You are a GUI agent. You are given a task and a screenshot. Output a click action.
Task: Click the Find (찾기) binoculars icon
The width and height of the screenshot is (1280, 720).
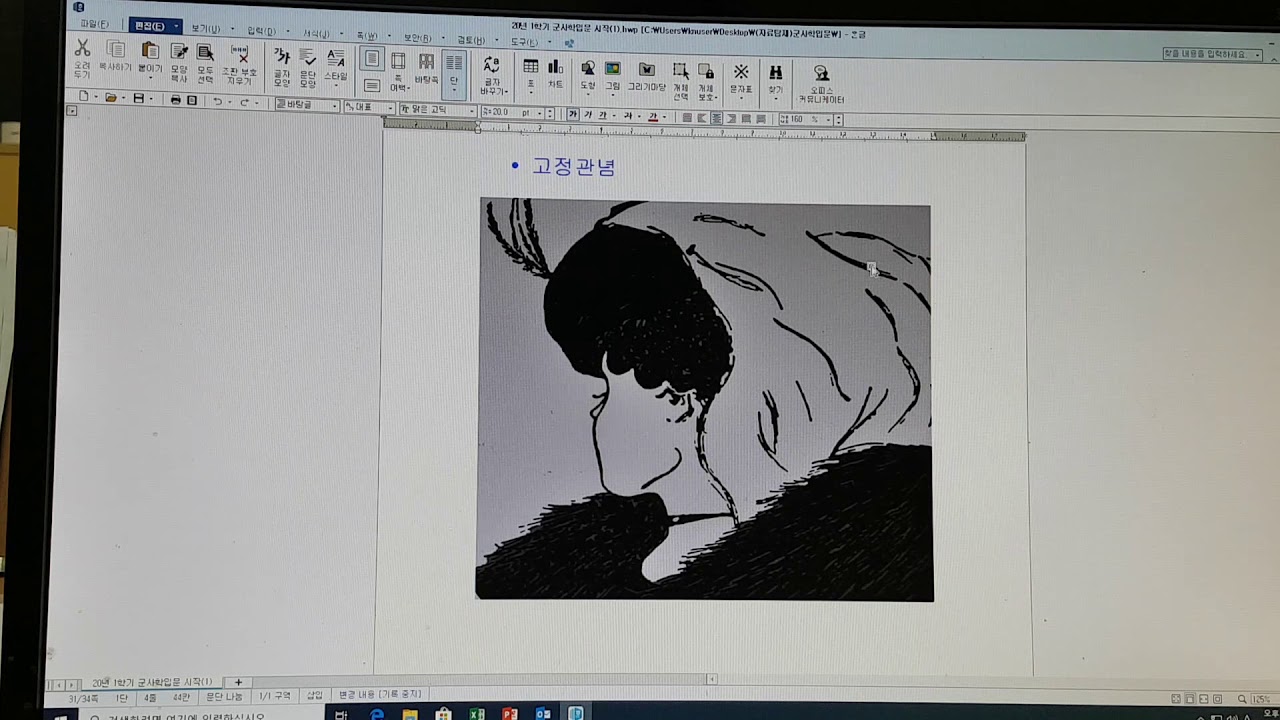point(775,72)
